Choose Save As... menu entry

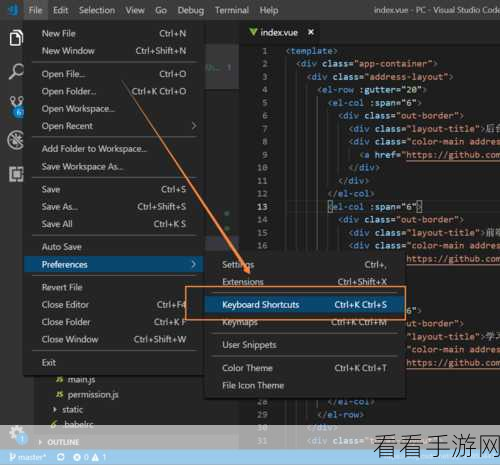[114, 207]
